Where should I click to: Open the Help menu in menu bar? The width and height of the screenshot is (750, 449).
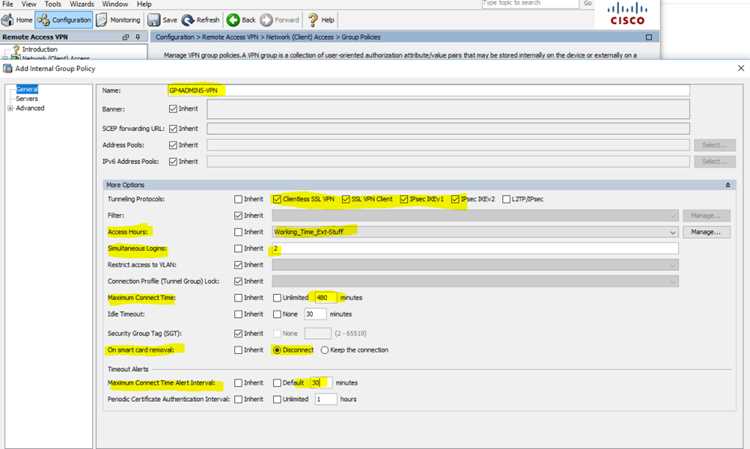point(144,4)
